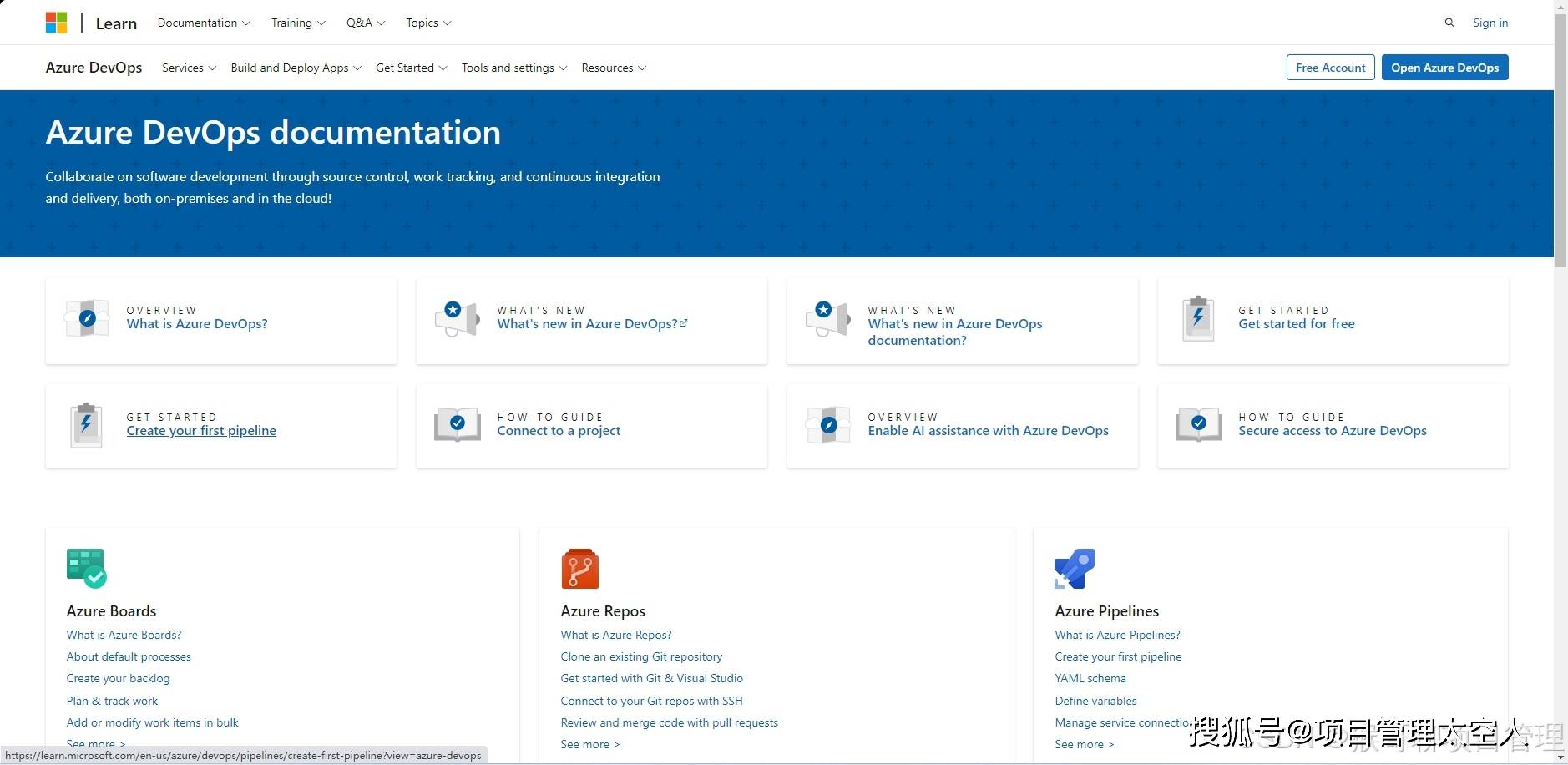Open the search magnifier icon
Screen dimensions: 1568x765
pos(1449,23)
